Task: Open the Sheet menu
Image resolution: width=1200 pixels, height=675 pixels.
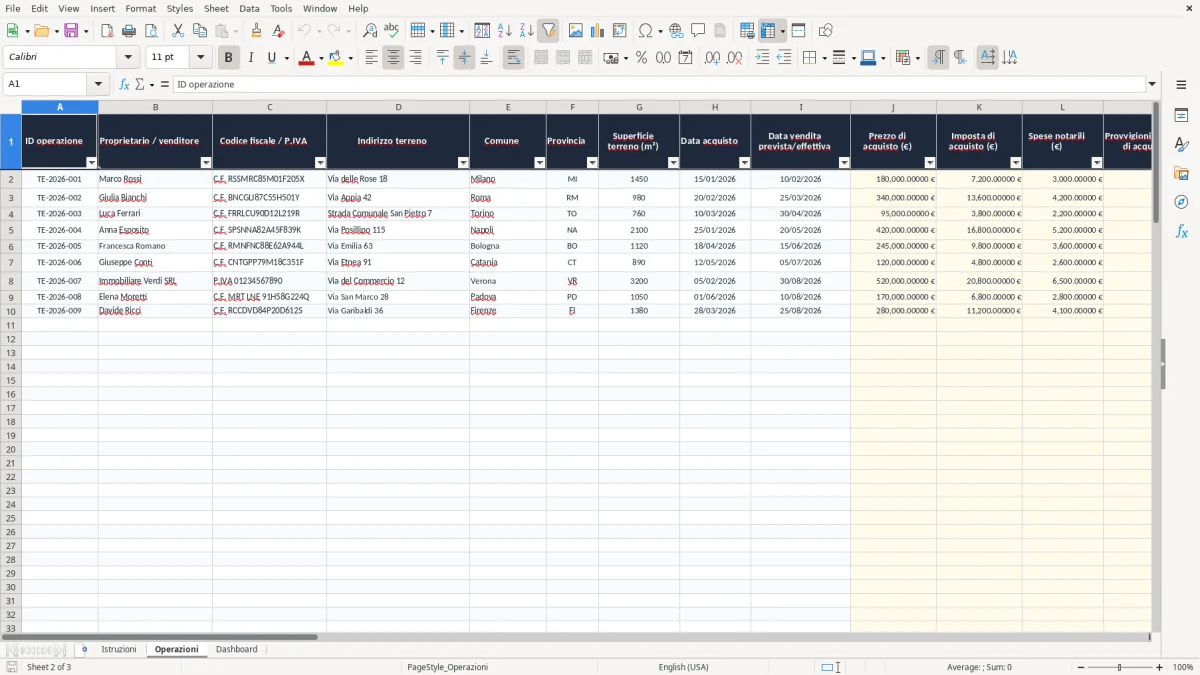Action: (216, 8)
